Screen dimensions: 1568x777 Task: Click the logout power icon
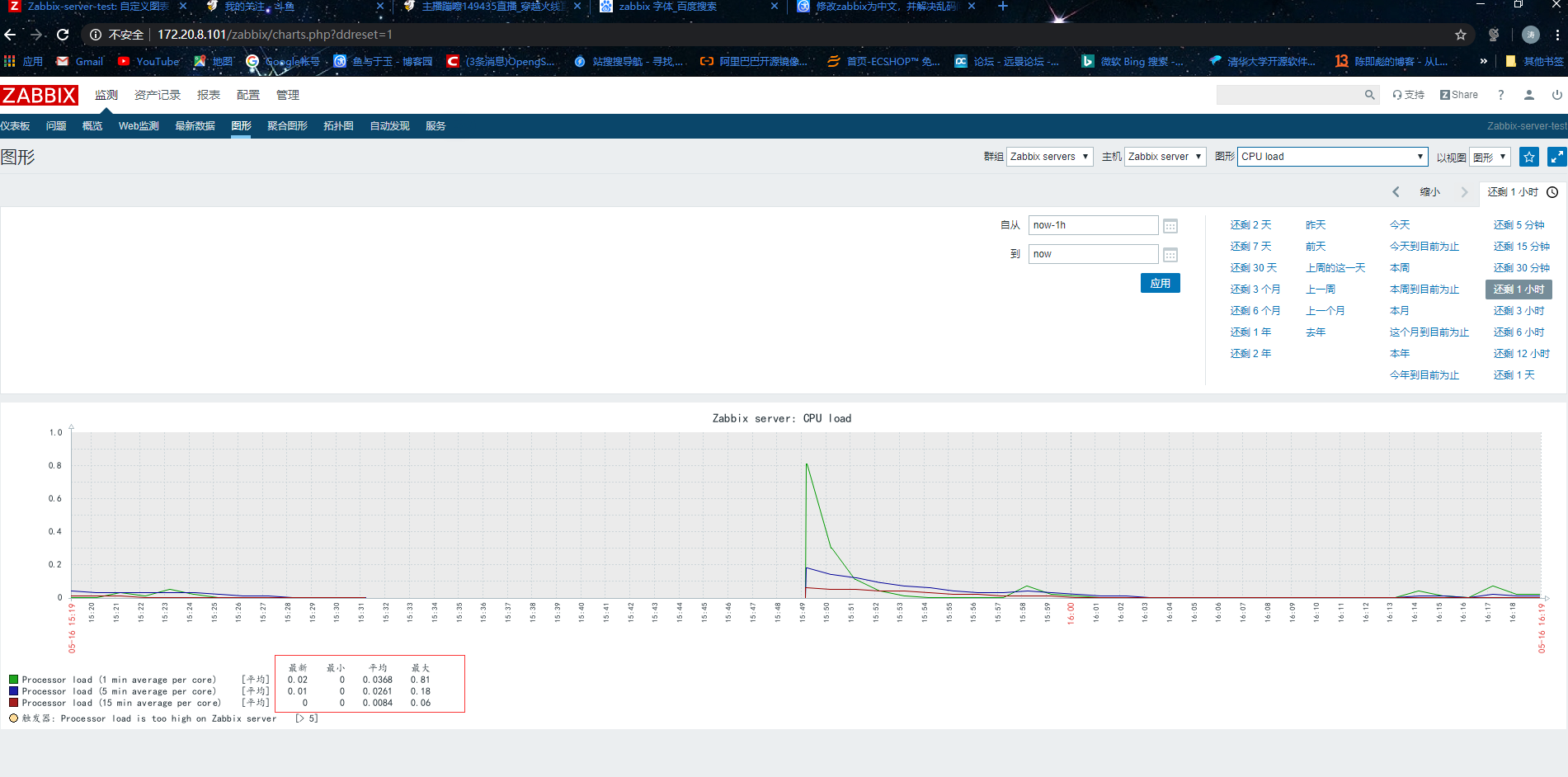tap(1556, 95)
